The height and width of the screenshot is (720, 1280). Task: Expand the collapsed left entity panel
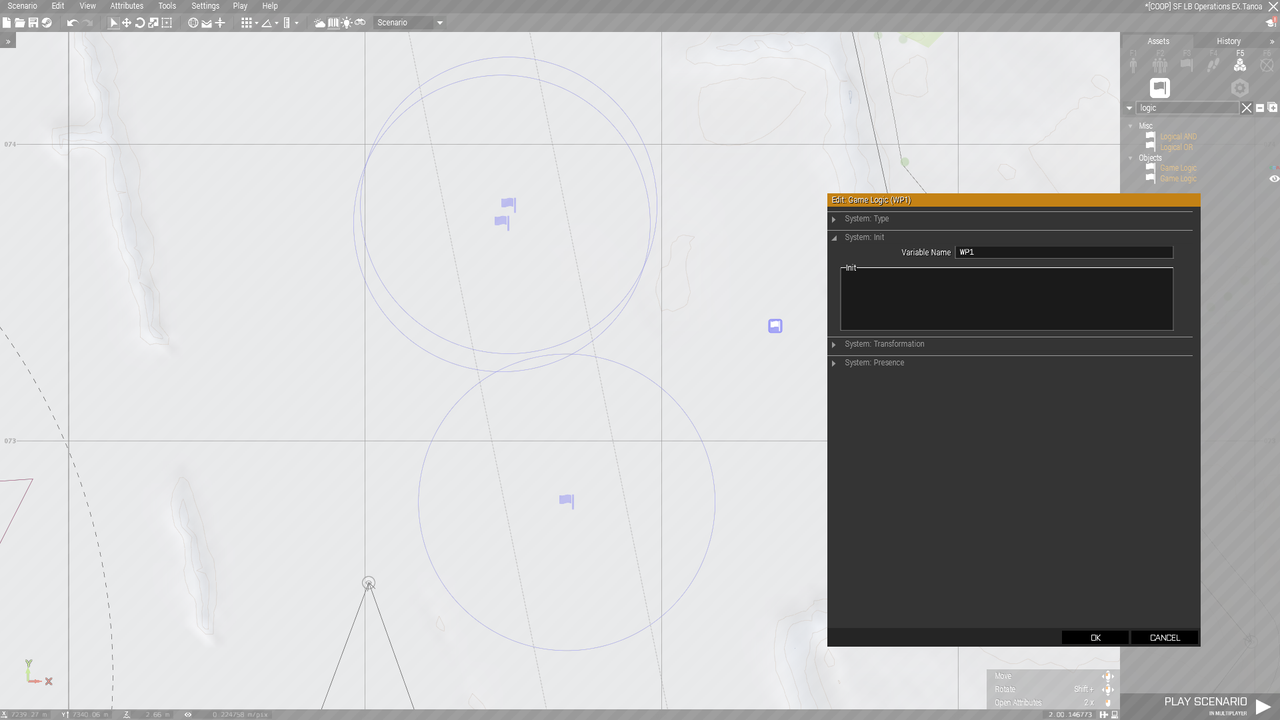[8, 41]
